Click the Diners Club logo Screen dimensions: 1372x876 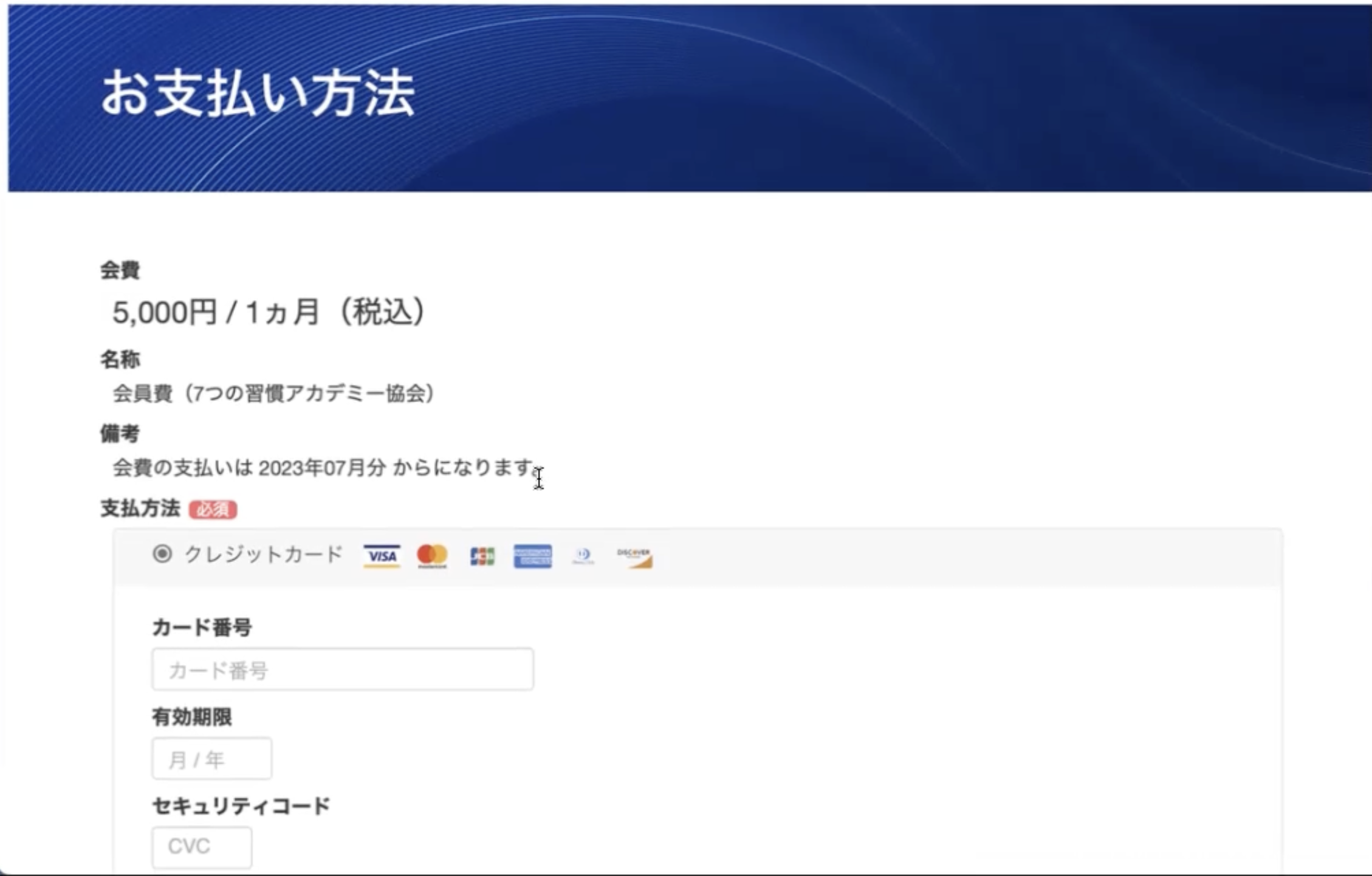(583, 556)
